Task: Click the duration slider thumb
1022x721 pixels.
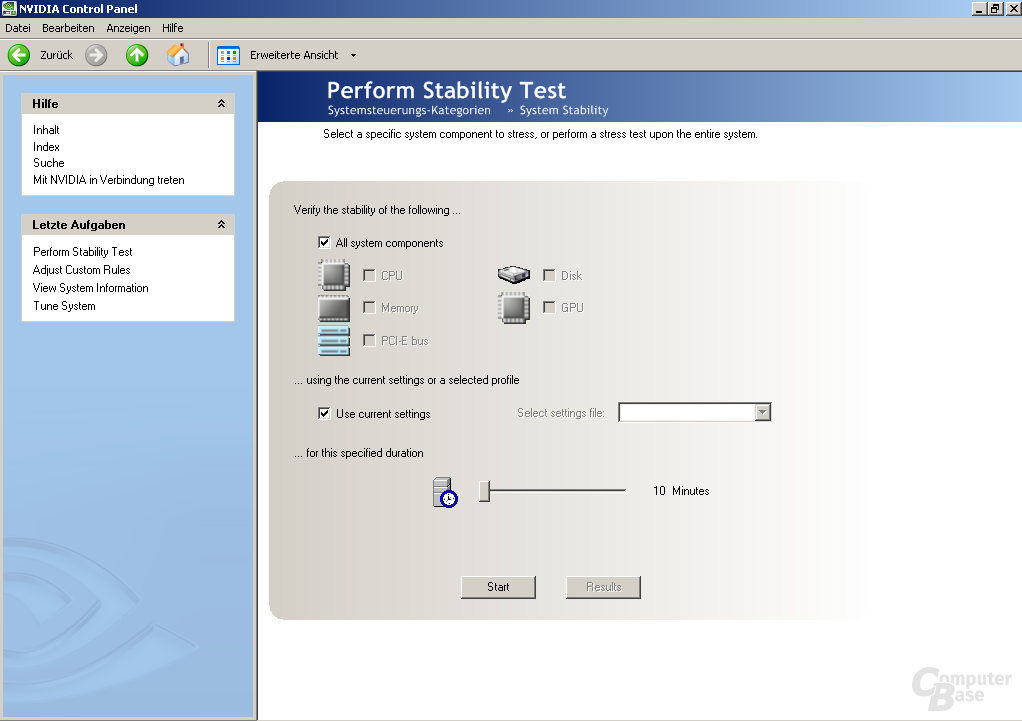Action: coord(484,491)
